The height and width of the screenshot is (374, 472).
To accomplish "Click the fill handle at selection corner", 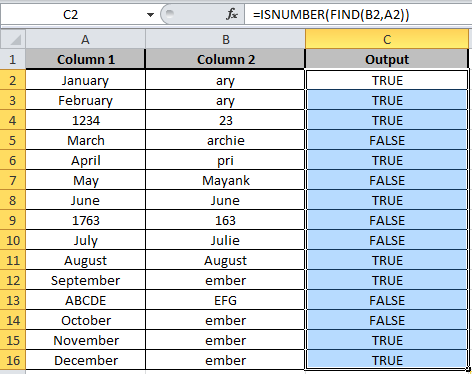I will point(469,369).
